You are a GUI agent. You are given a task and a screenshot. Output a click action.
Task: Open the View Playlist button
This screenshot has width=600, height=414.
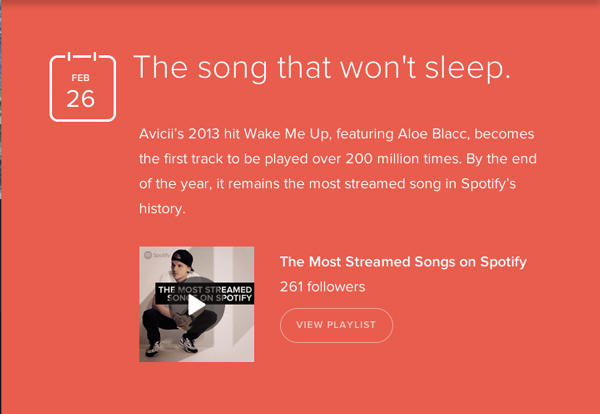pyautogui.click(x=336, y=325)
